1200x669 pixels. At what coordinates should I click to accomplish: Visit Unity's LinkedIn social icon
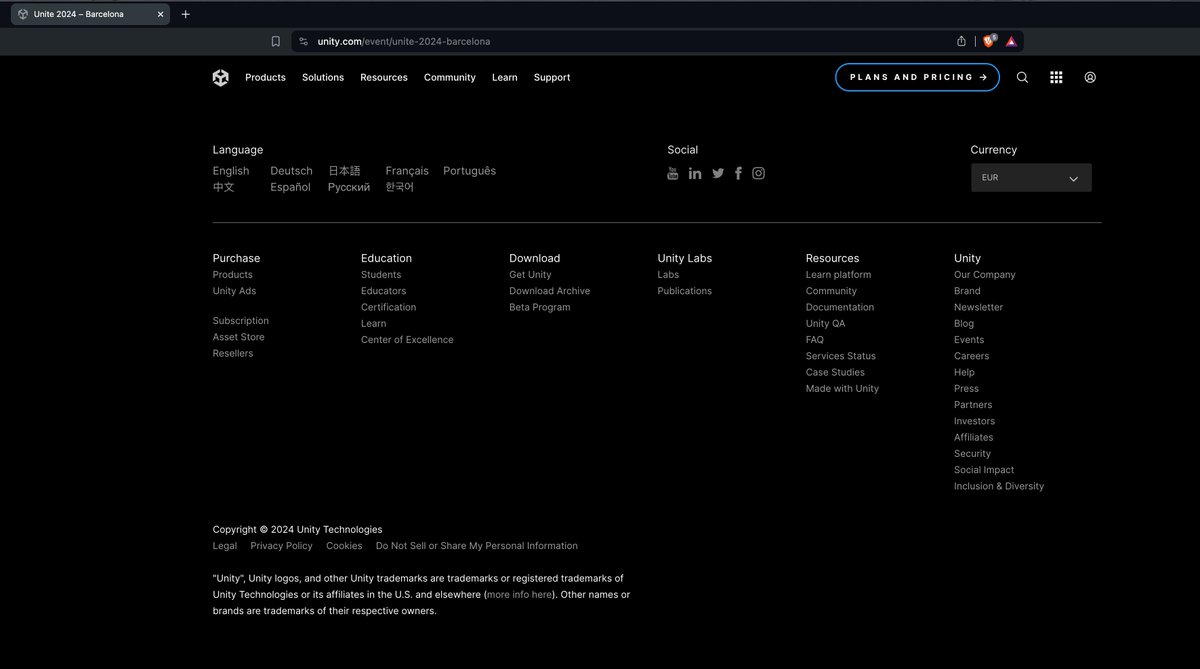tap(695, 173)
